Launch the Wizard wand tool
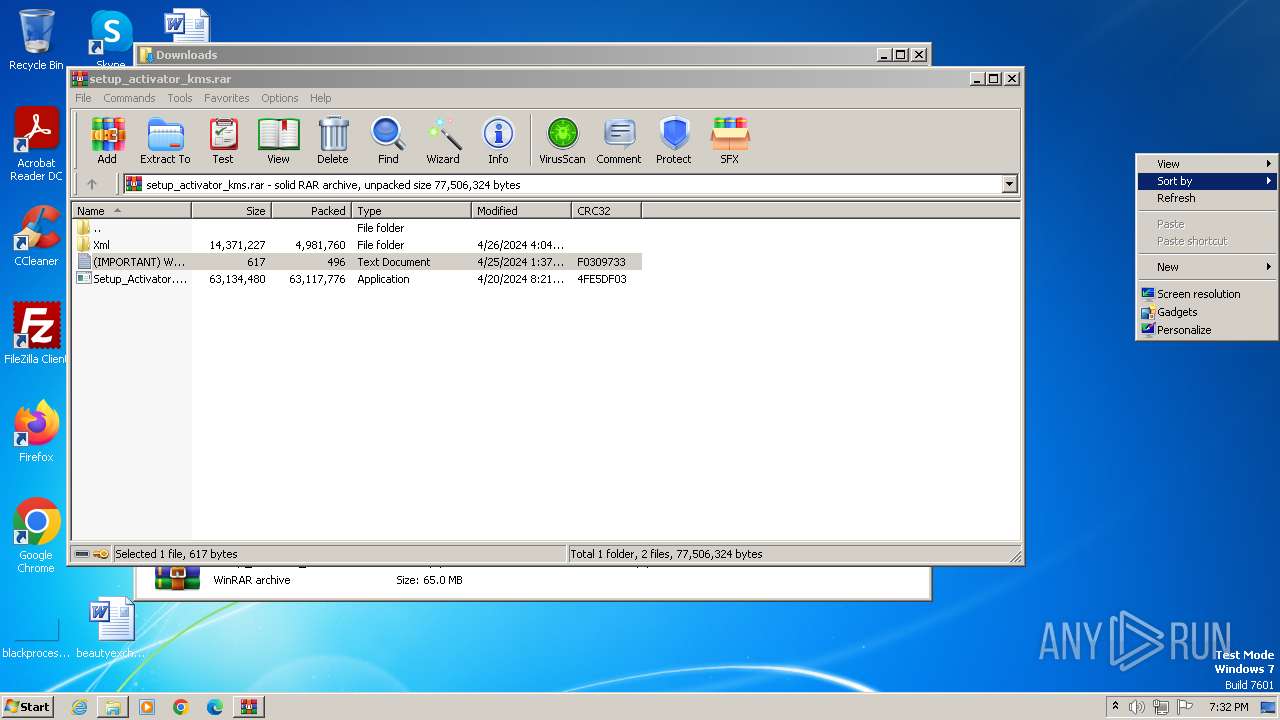The image size is (1280, 720). coord(443,140)
